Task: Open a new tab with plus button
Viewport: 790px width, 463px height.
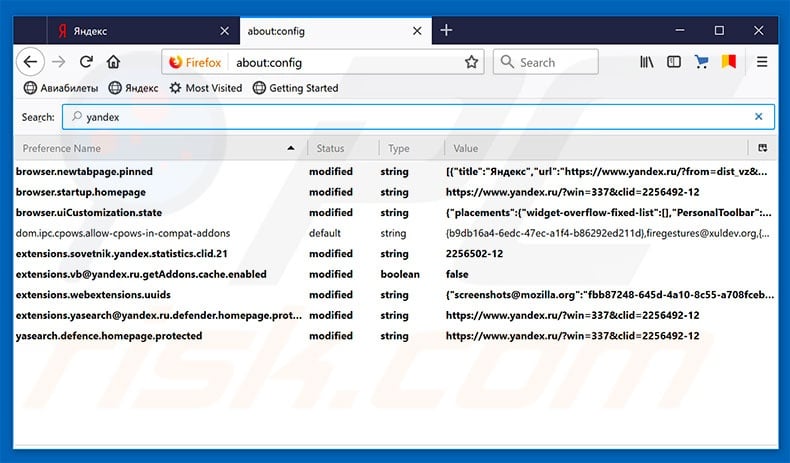Action: [x=446, y=31]
